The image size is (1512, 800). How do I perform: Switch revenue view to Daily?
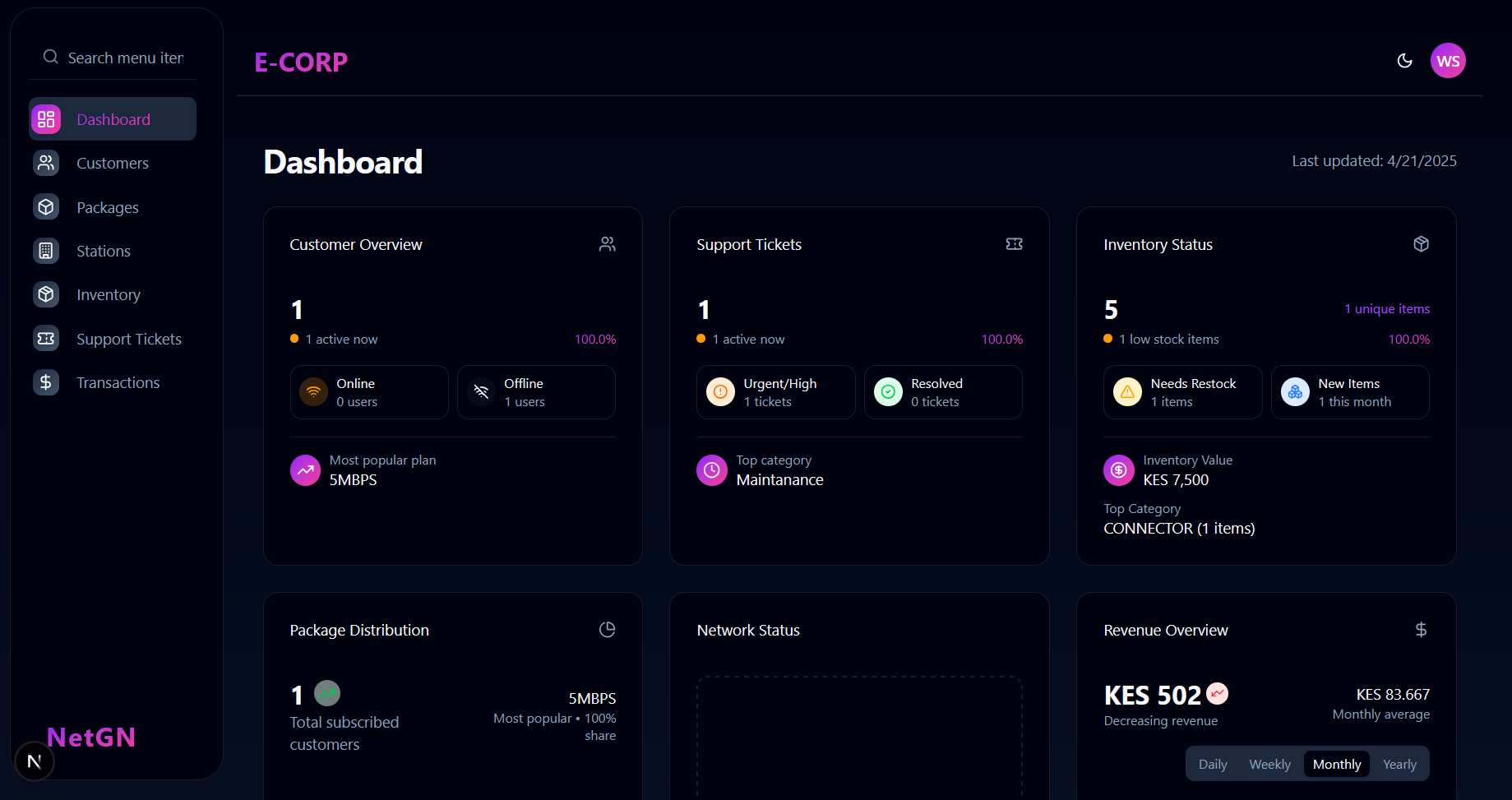pos(1213,764)
